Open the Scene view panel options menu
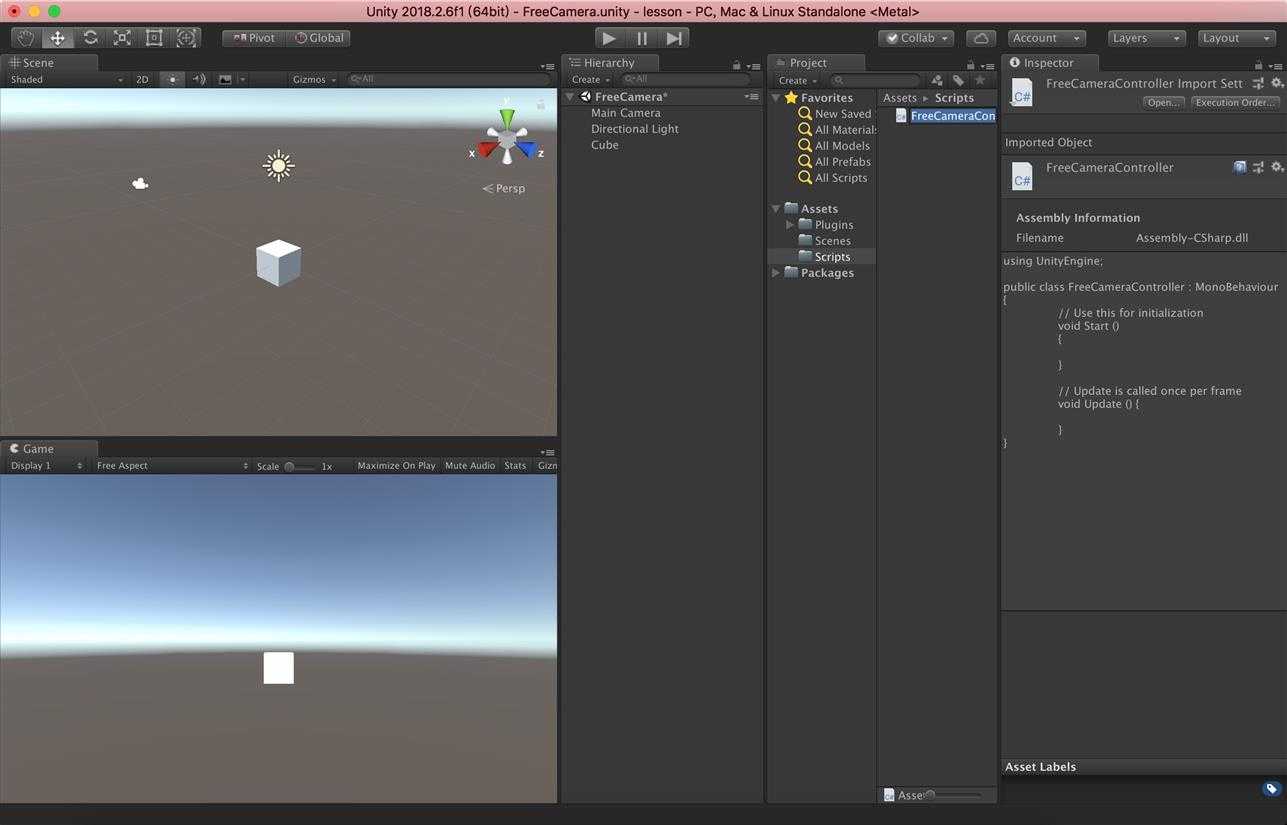 (x=547, y=66)
